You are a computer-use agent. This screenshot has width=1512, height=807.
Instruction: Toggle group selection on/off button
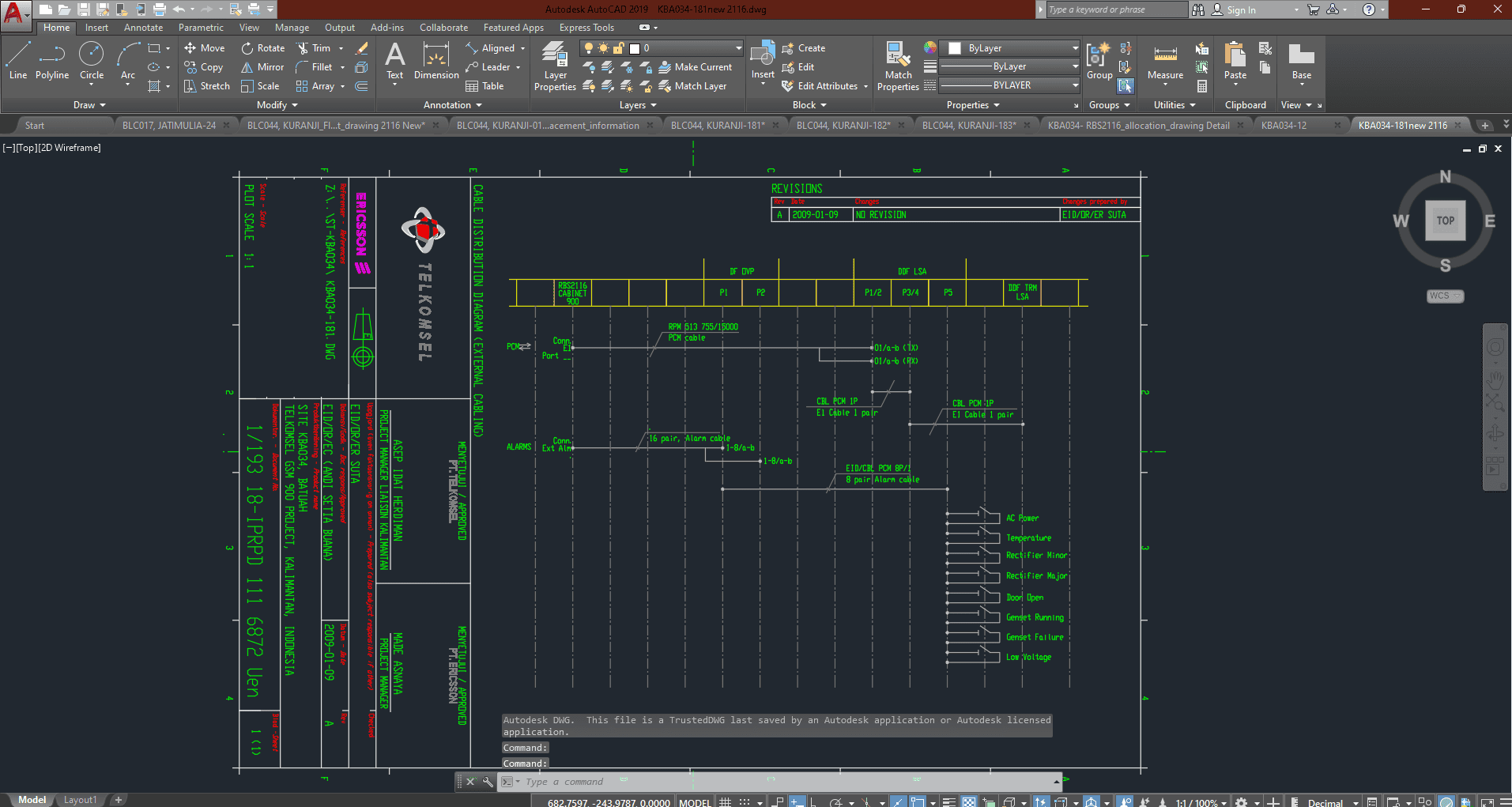[x=1126, y=85]
